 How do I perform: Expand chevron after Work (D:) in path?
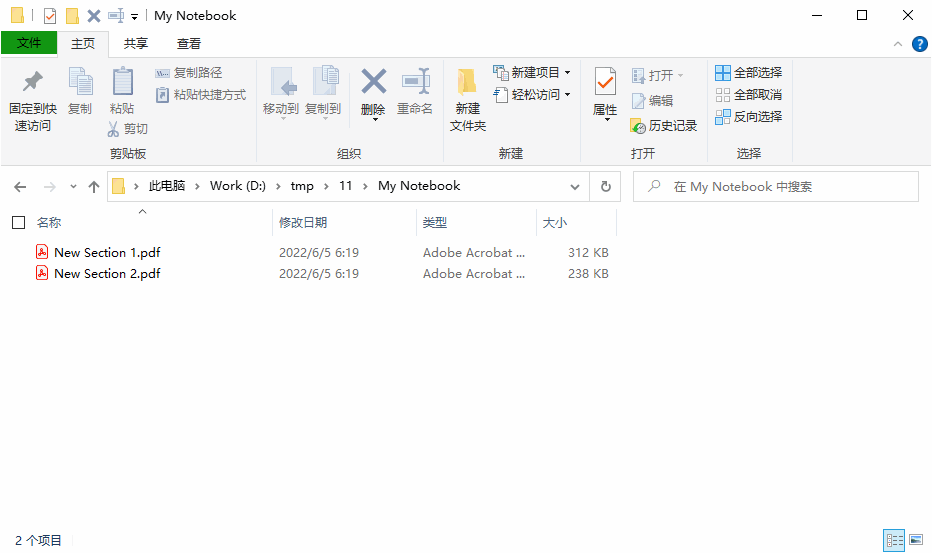[x=278, y=187]
